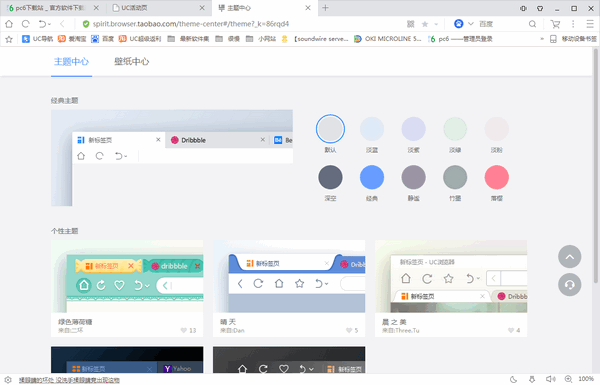Click the shirt skin icon in title bar
The width and height of the screenshot is (600, 385).
540,8
